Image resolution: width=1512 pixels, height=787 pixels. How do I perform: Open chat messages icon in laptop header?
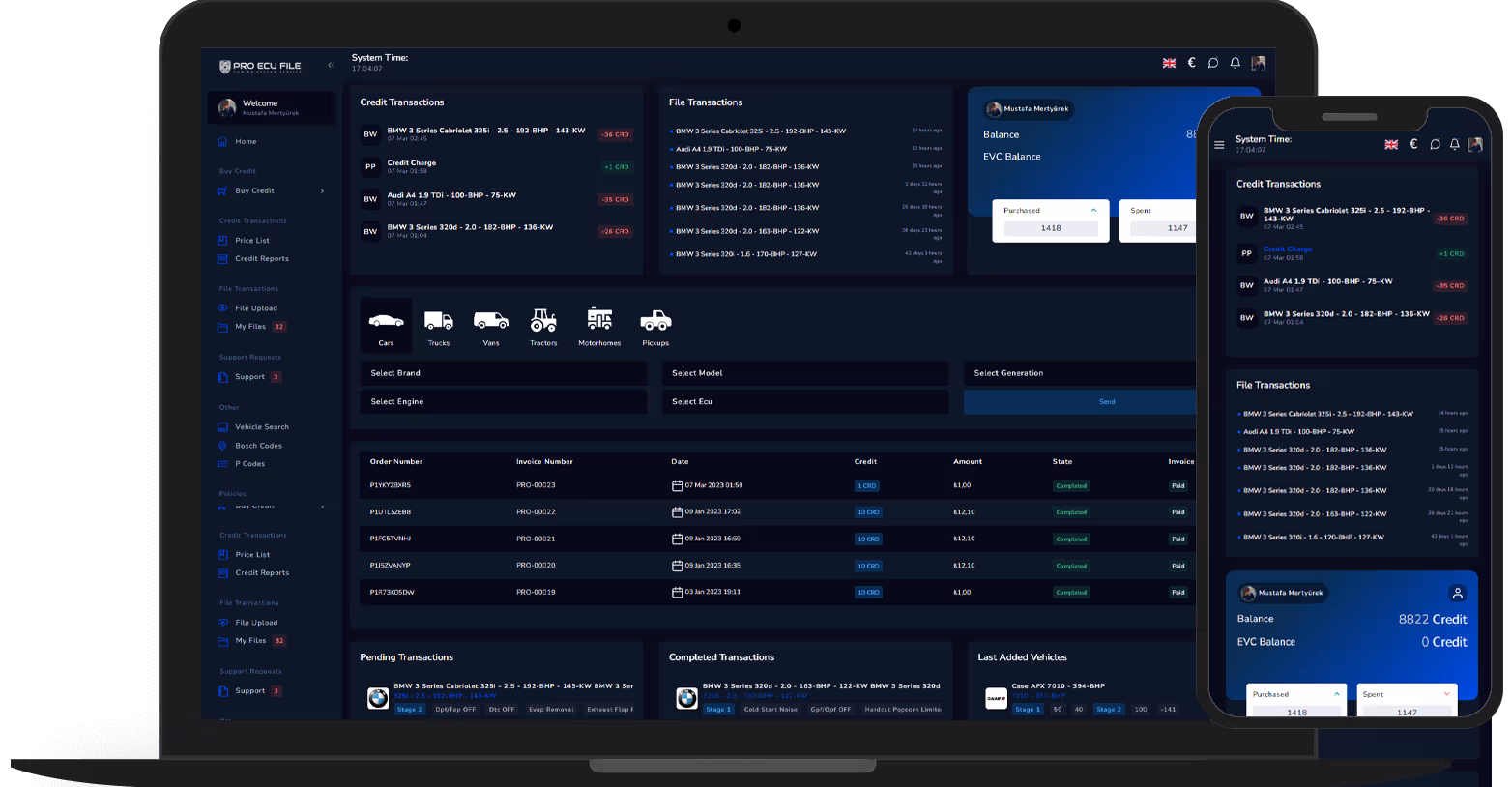tap(1213, 63)
